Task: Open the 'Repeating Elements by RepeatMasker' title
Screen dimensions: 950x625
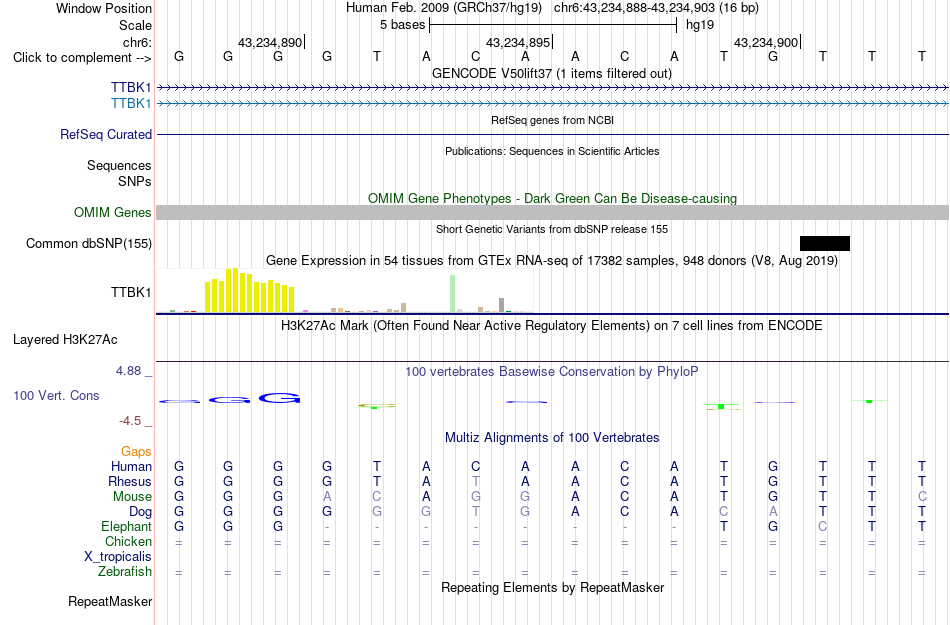Action: click(x=553, y=587)
